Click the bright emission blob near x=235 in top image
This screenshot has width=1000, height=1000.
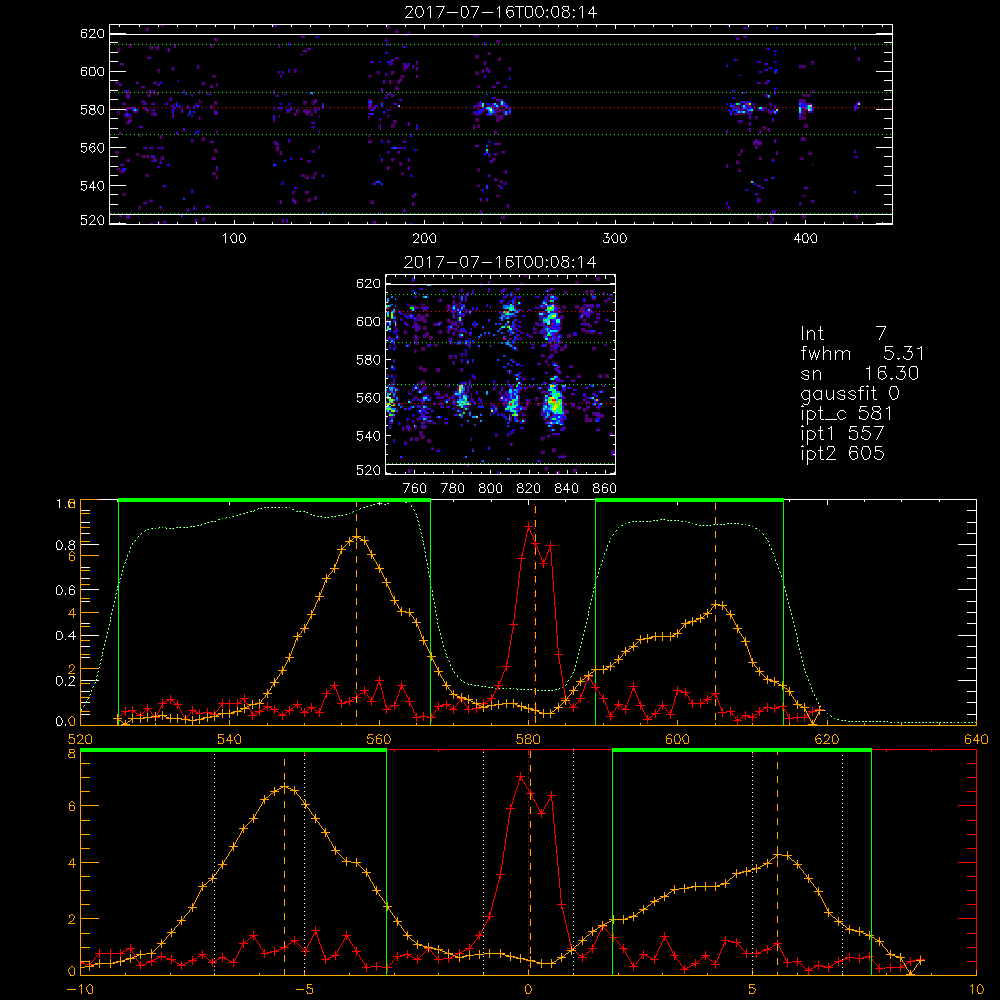(492, 108)
